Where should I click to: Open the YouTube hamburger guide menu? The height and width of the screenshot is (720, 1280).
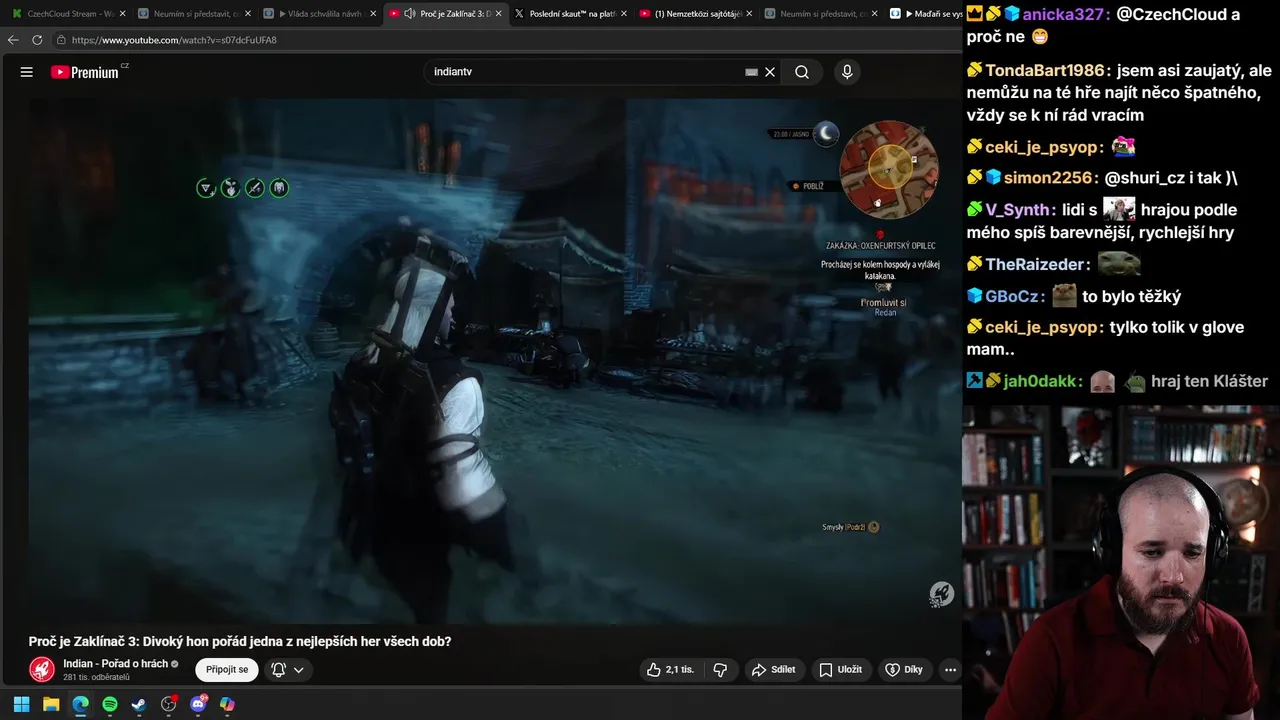coord(27,72)
